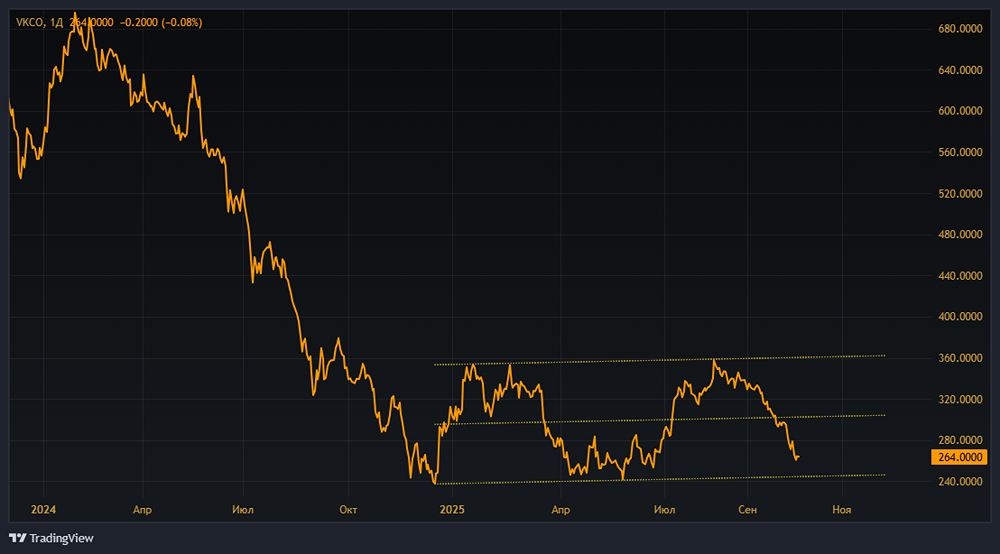Click the 320.0000 price axis label

coord(960,400)
